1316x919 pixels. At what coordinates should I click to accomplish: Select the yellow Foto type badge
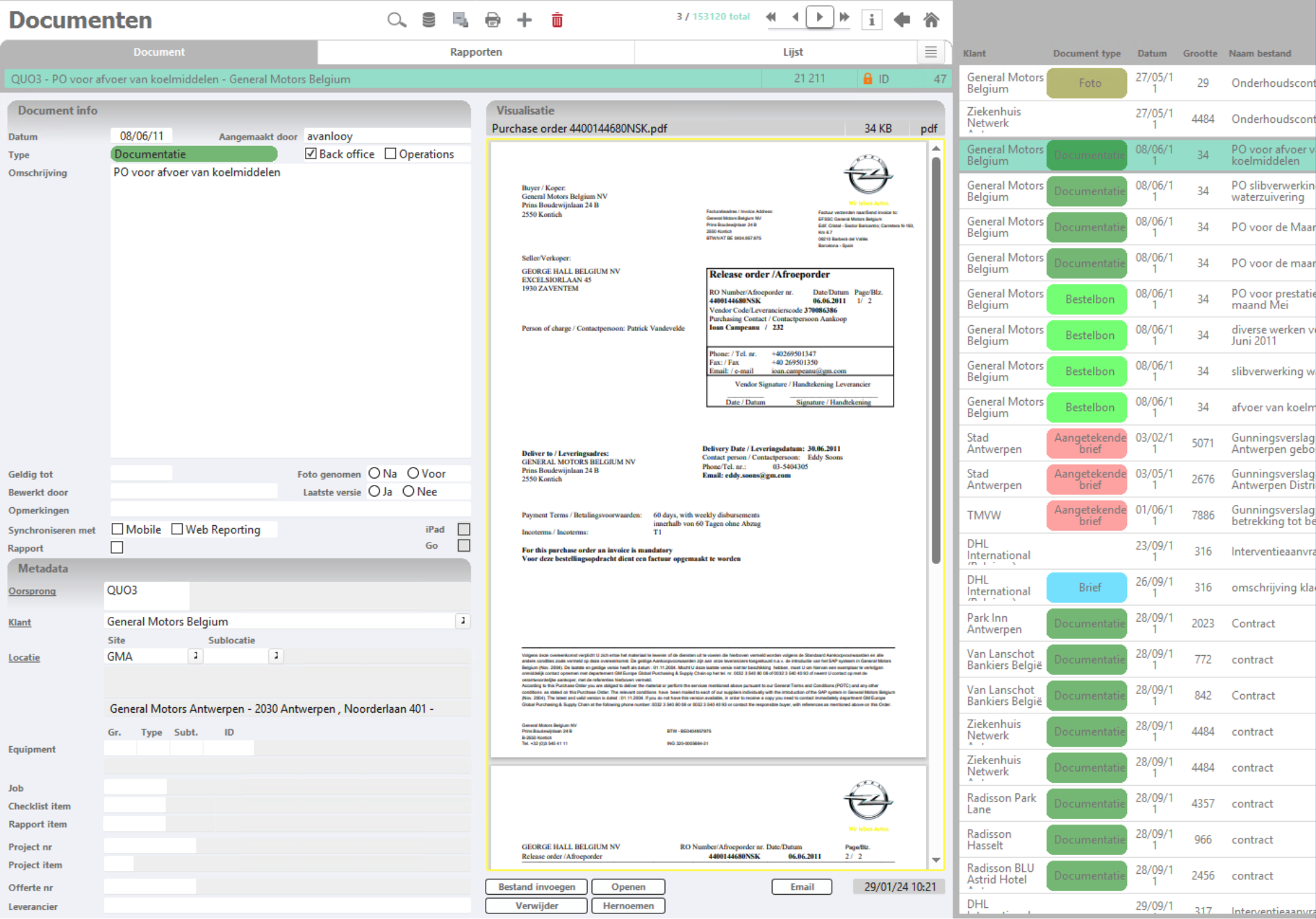click(1087, 83)
